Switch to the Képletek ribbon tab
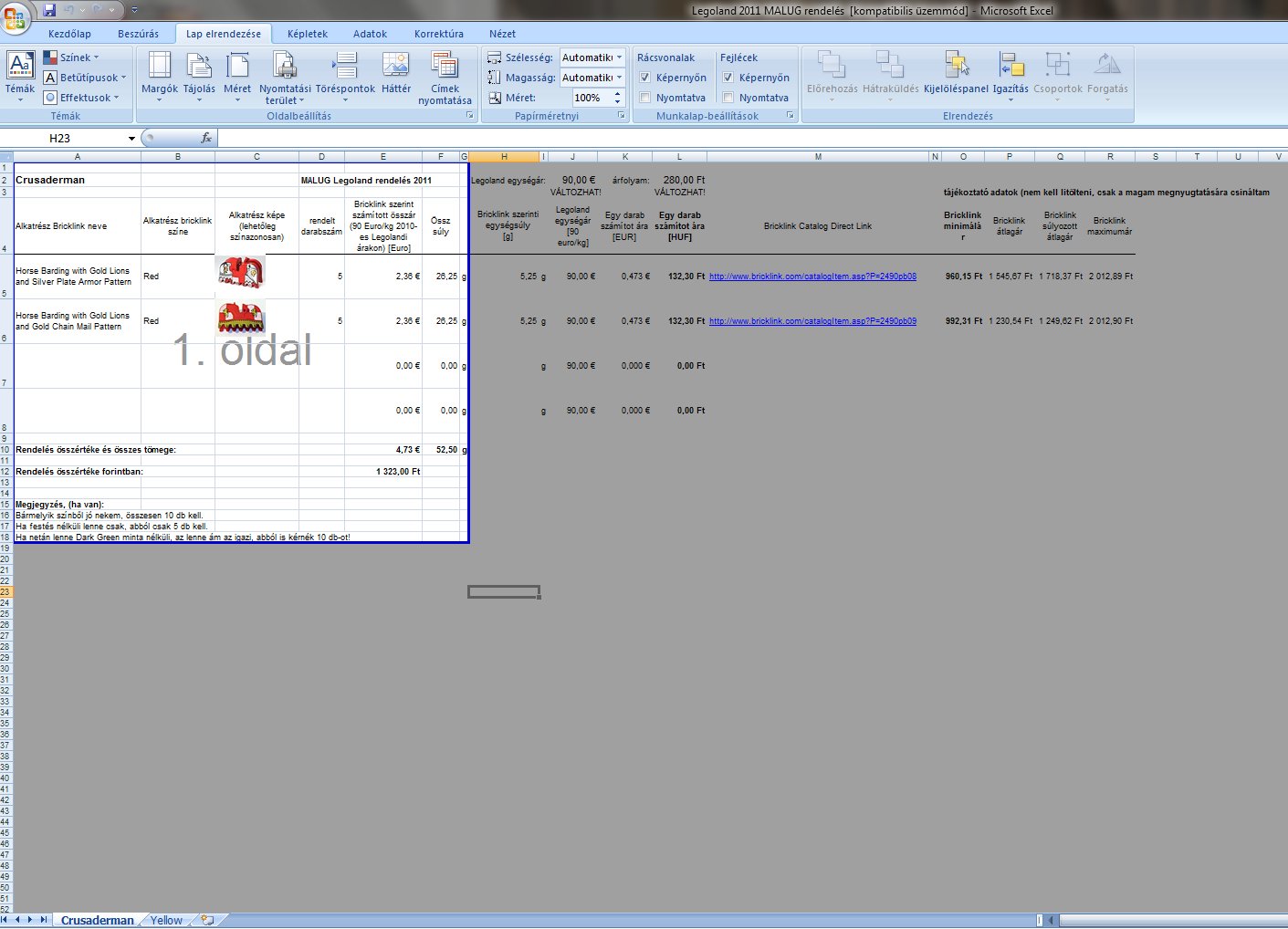This screenshot has width=1288, height=929. 308,34
